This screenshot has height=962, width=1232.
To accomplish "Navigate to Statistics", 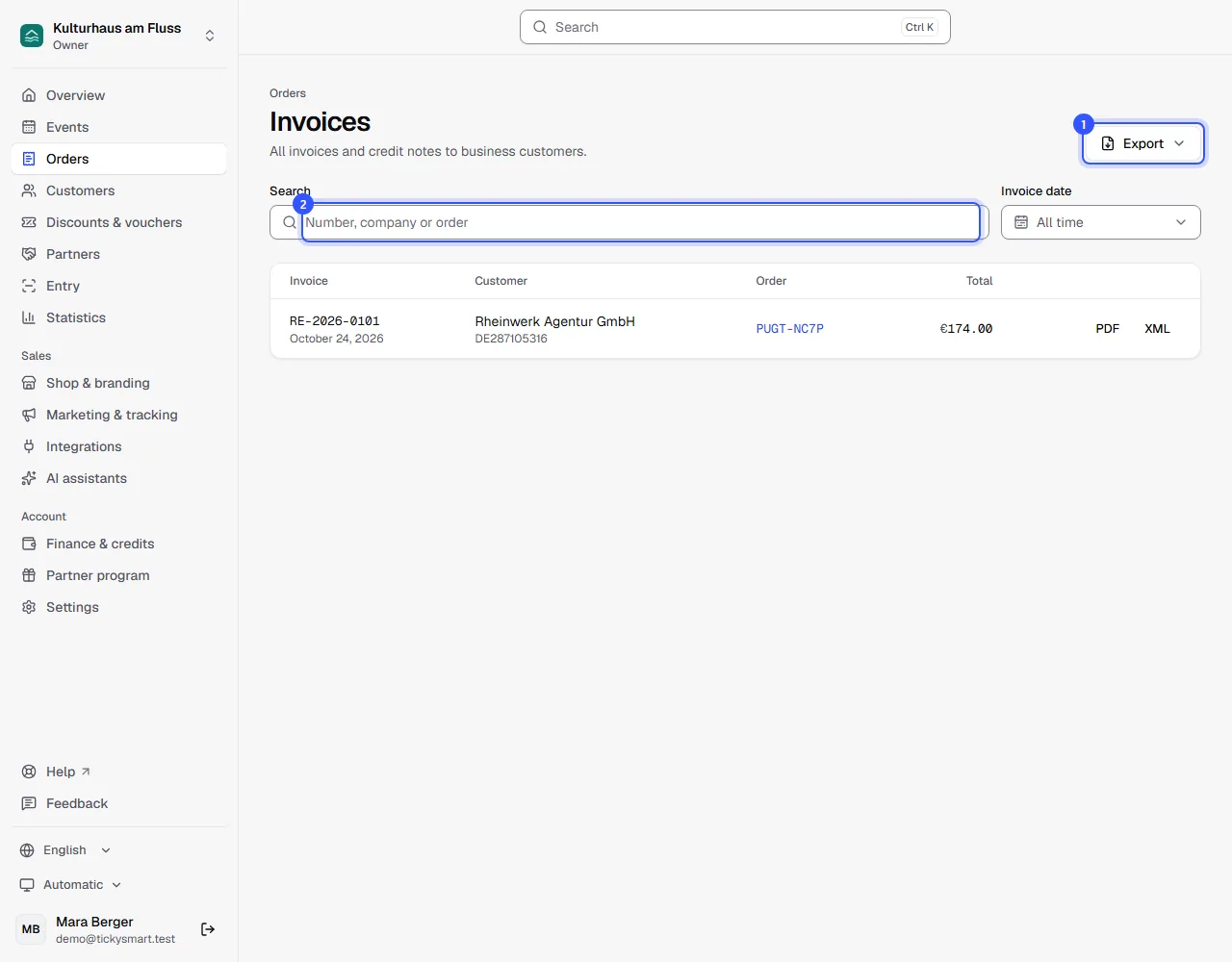I will click(119, 317).
